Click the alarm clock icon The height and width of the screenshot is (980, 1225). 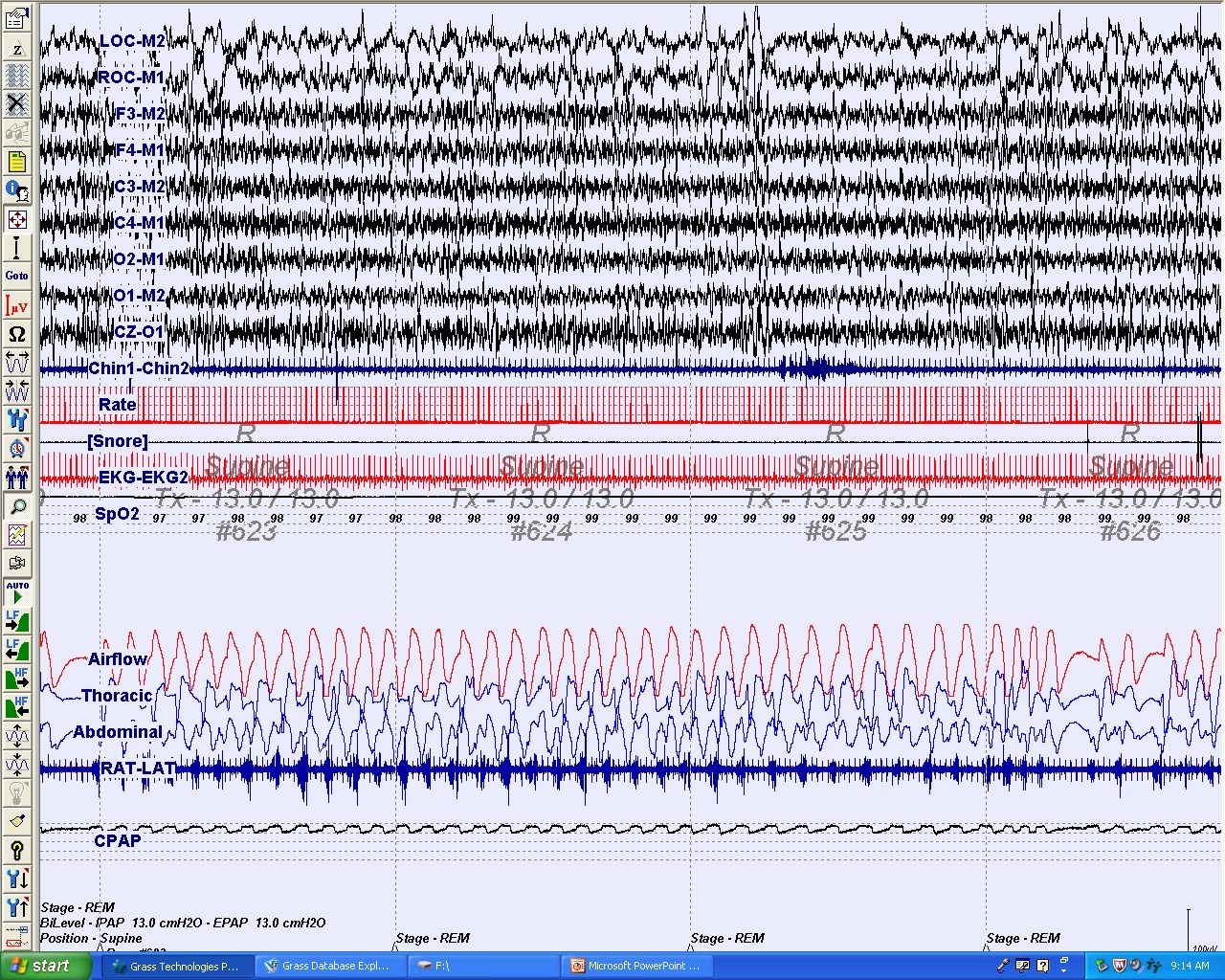17,448
